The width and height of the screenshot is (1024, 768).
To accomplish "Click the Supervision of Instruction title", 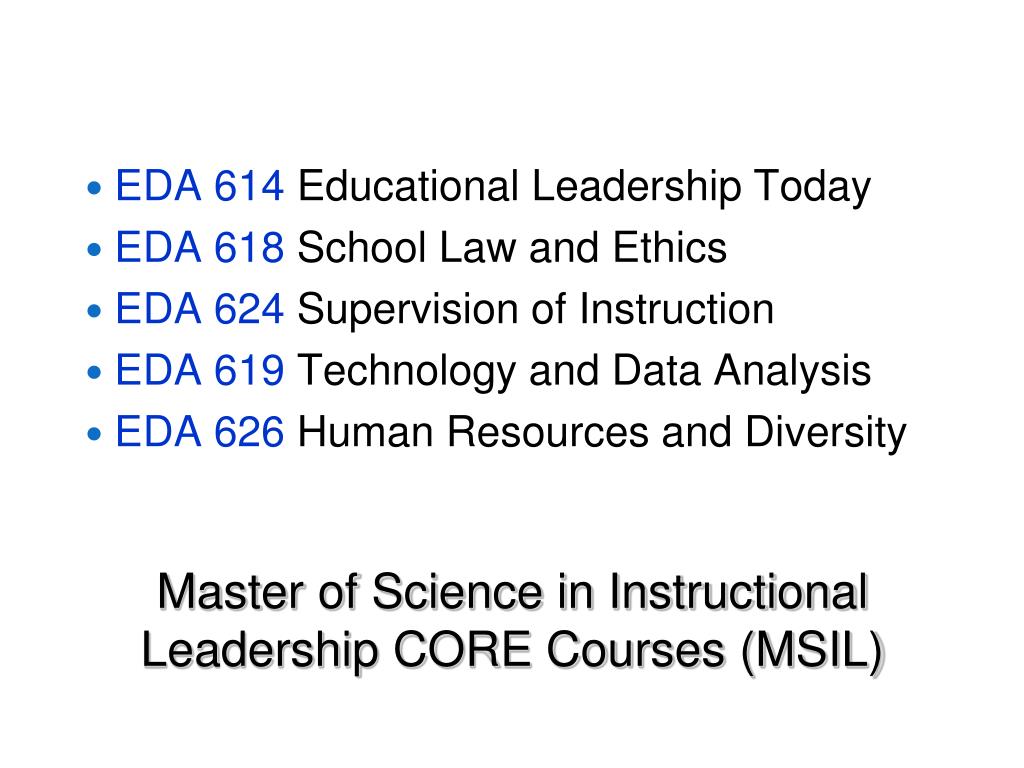I will point(536,309).
